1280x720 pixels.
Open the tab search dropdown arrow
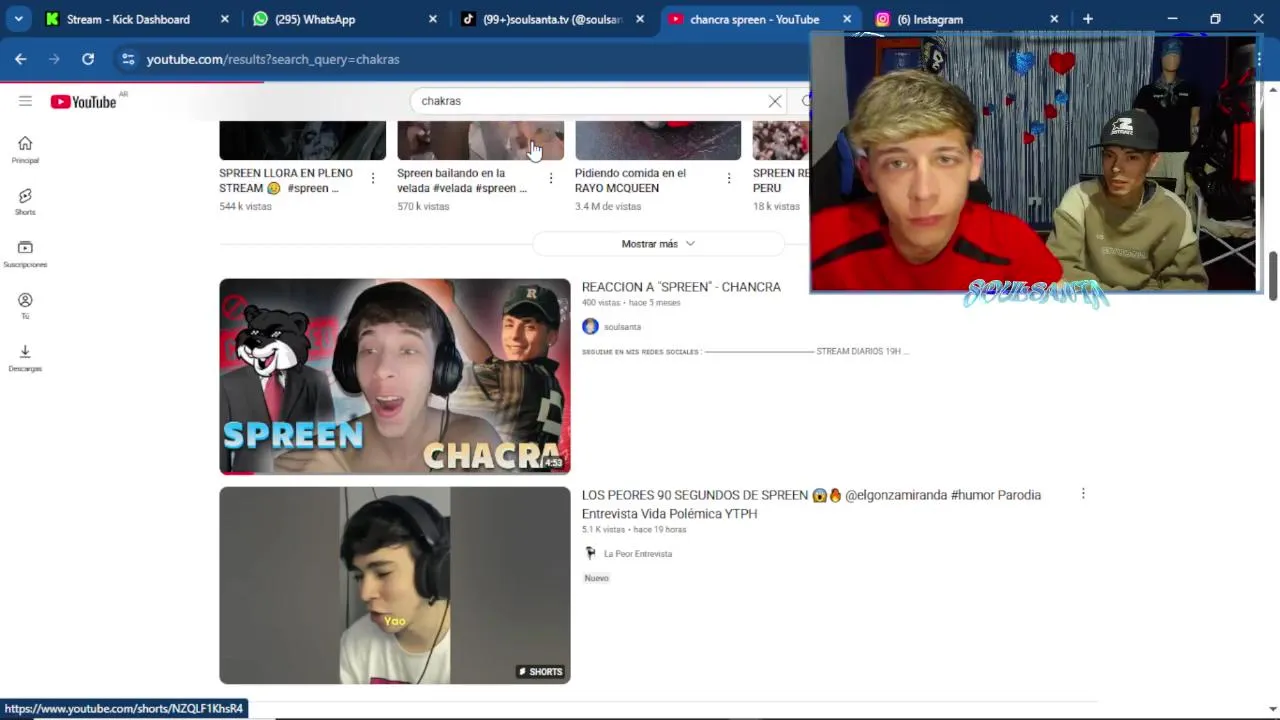(18, 19)
